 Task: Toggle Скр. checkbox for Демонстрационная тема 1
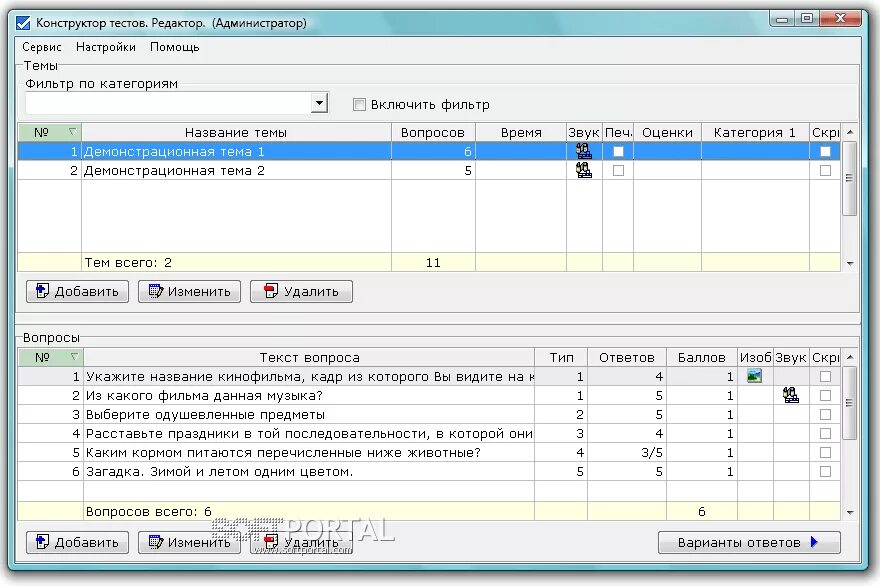pos(825,151)
